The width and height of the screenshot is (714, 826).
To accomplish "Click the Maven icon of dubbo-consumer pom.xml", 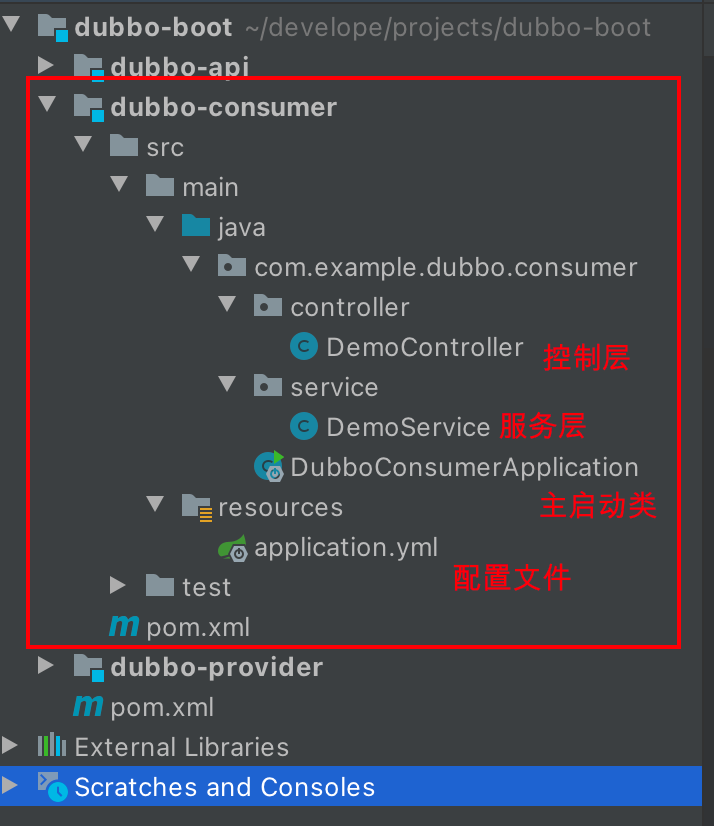I will tap(124, 626).
